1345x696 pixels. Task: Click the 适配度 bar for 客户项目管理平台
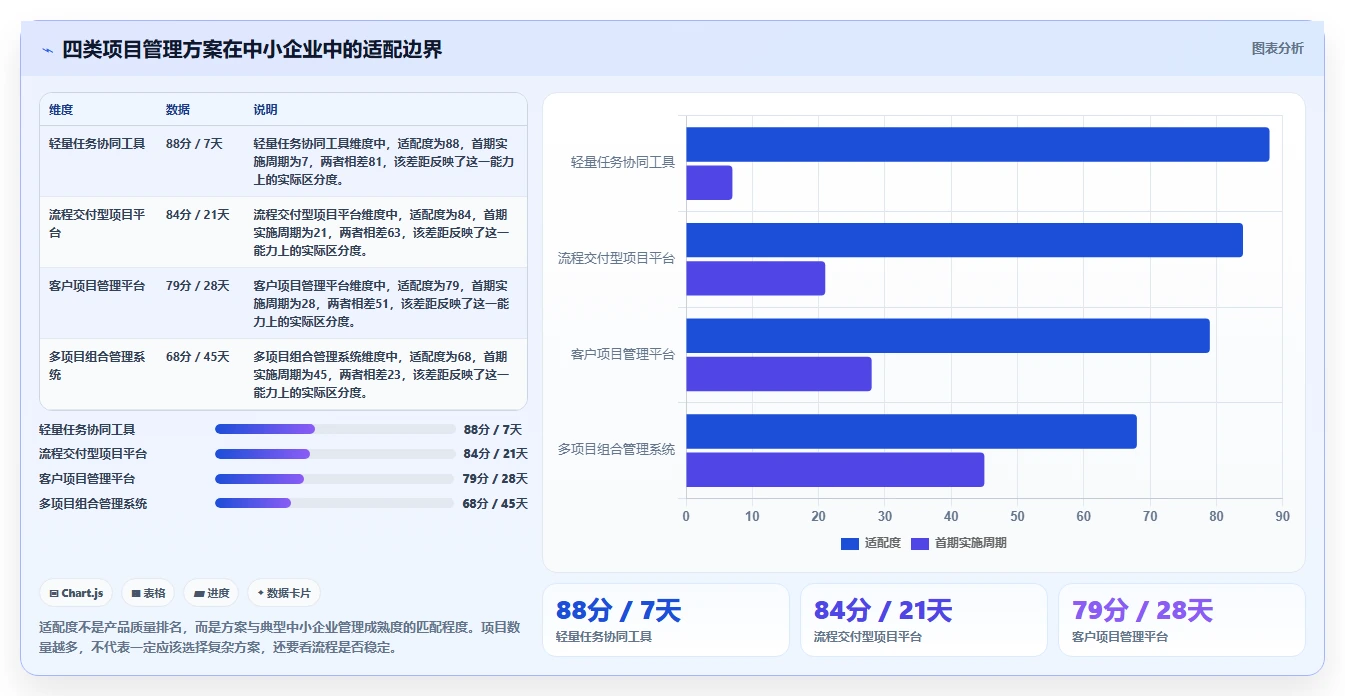click(948, 335)
